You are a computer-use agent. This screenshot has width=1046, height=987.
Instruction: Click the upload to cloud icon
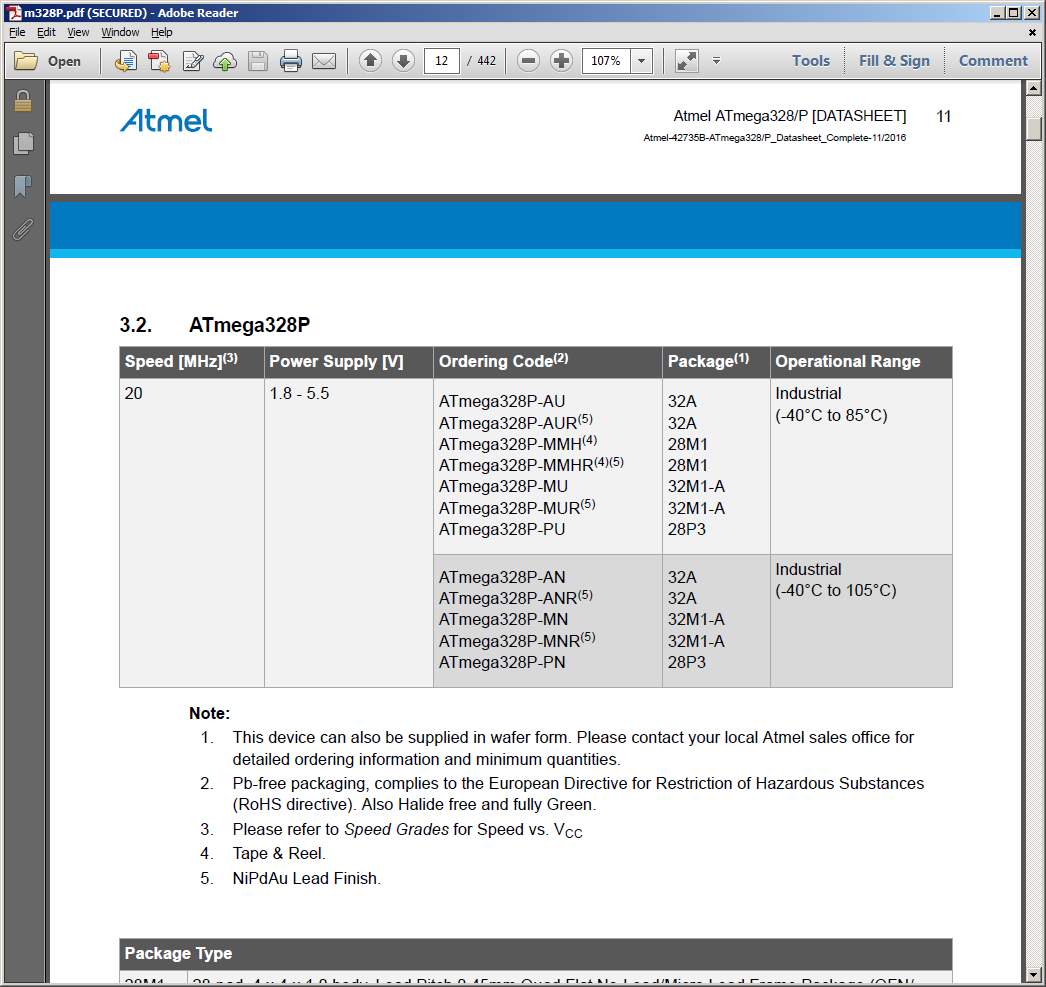click(x=225, y=61)
